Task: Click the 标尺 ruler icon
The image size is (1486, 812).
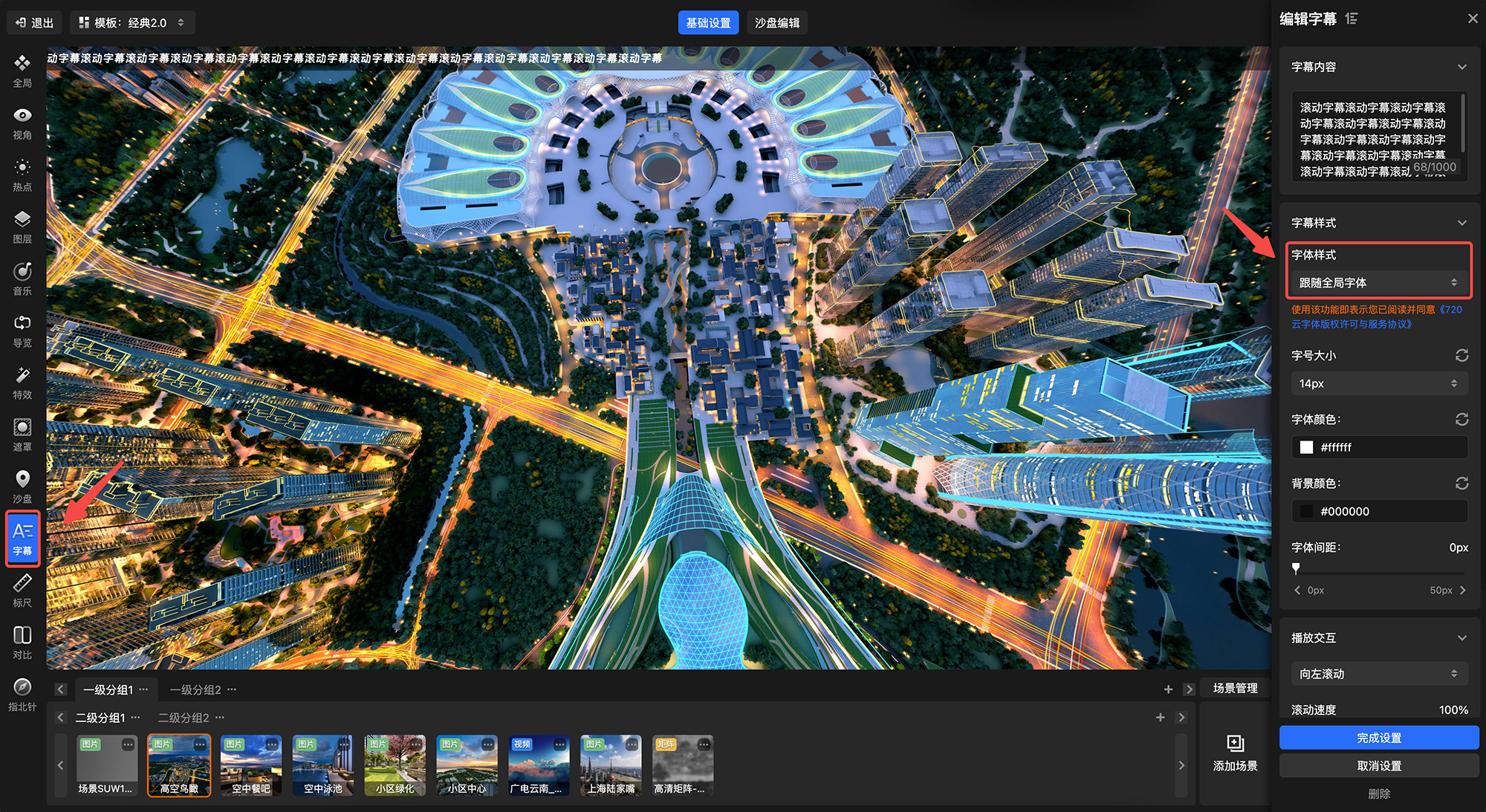Action: pos(22,584)
